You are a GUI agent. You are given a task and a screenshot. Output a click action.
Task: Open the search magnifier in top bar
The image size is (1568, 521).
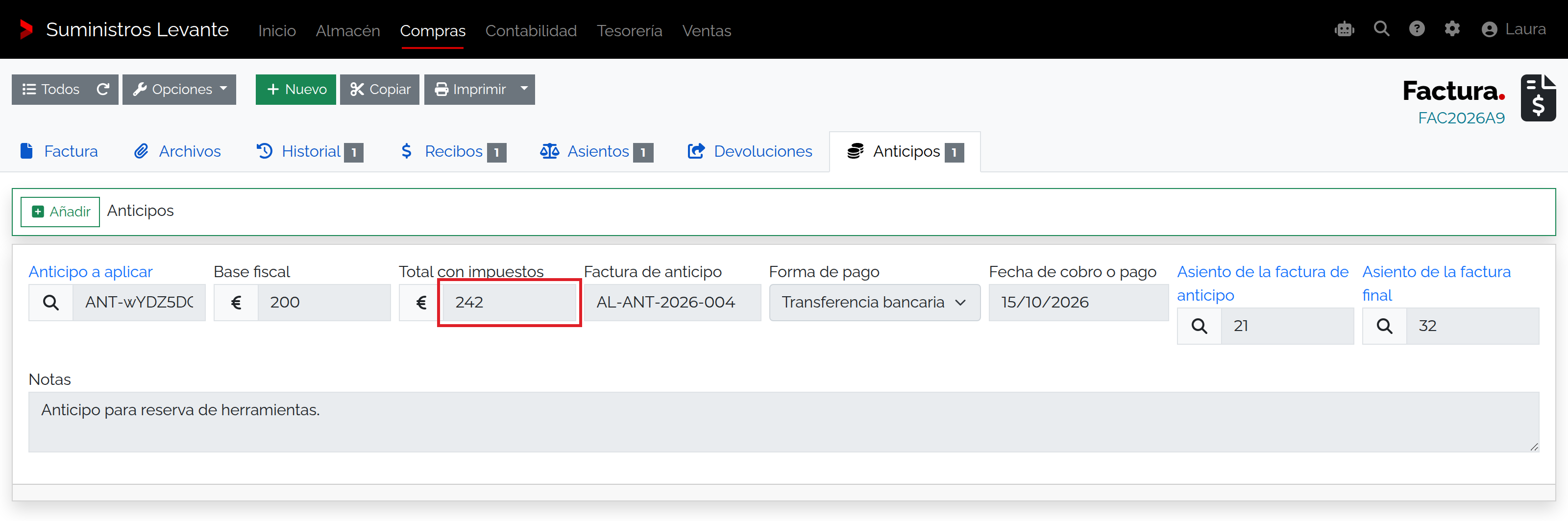click(x=1381, y=29)
